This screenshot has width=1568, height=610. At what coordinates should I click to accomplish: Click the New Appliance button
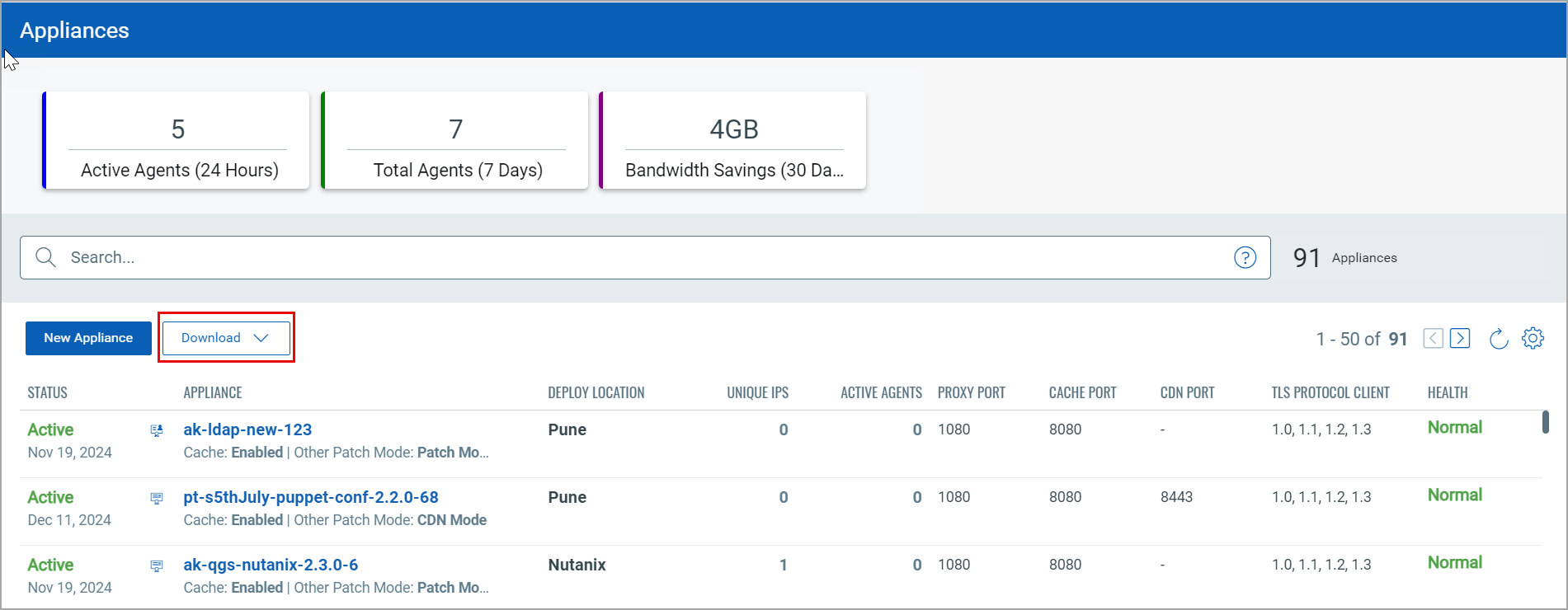pos(88,338)
